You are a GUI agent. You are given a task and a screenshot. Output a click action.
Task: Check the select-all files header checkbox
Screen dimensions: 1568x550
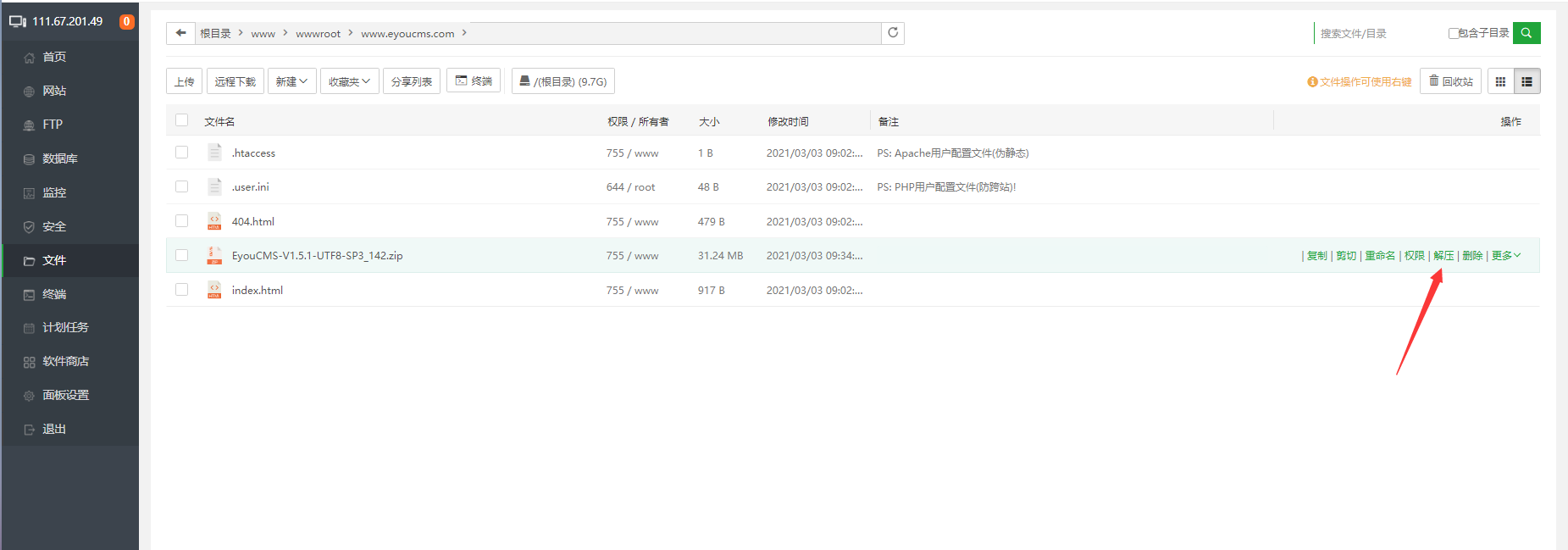[x=181, y=120]
